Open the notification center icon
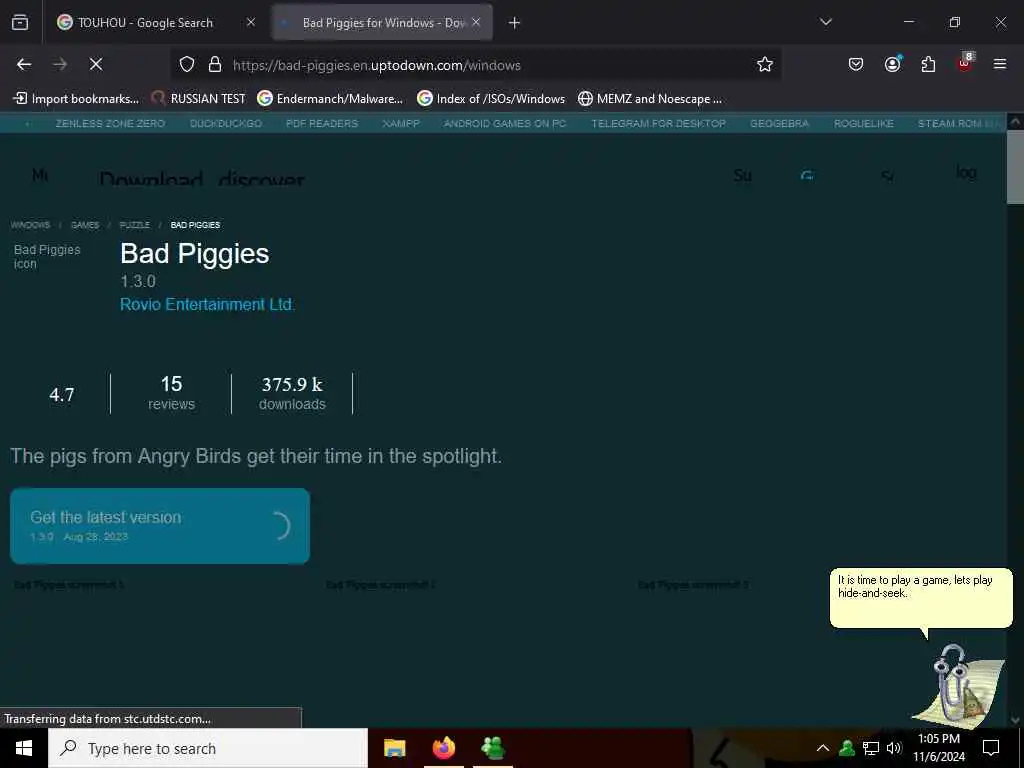 991,748
